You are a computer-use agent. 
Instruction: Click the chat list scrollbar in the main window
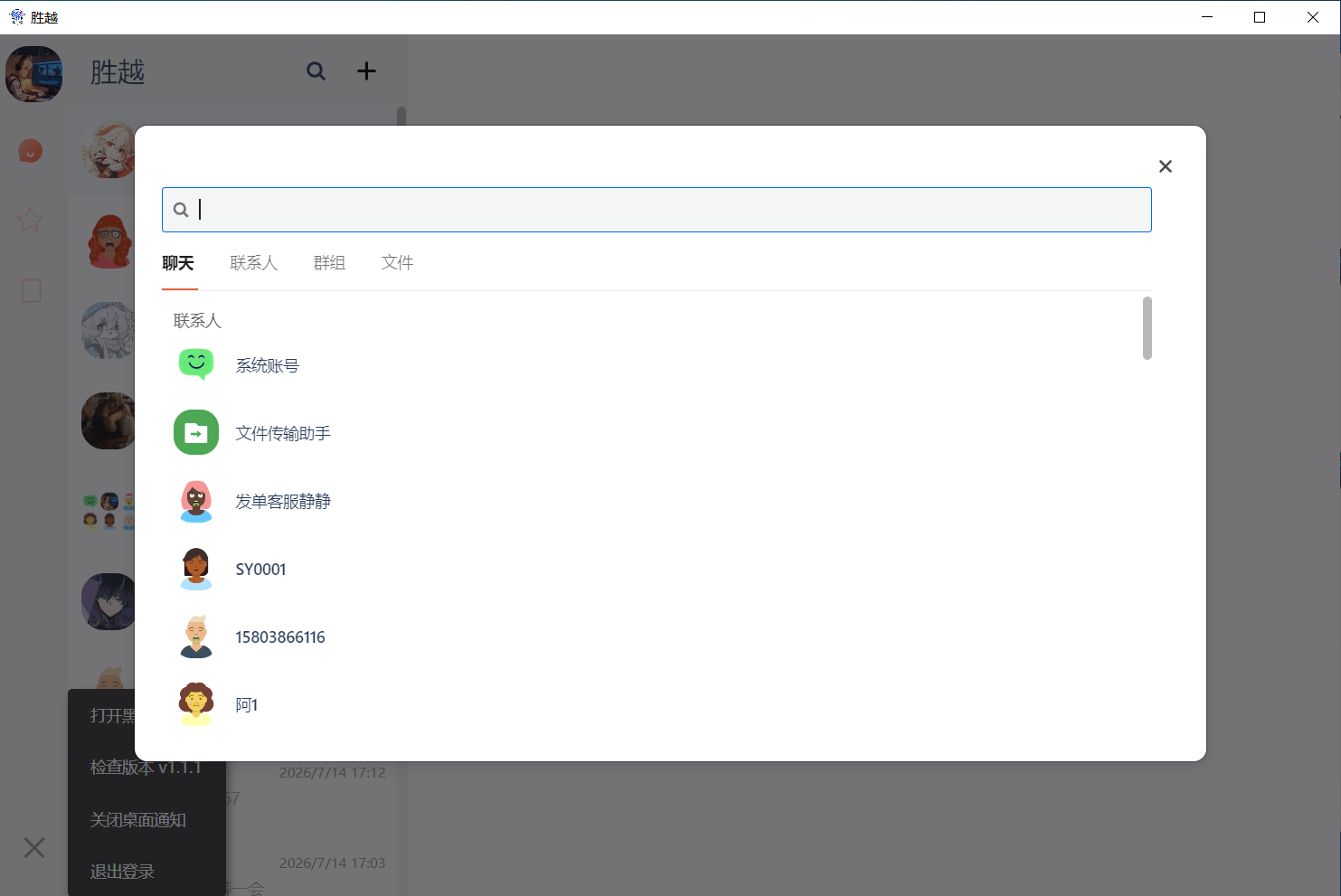(401, 116)
